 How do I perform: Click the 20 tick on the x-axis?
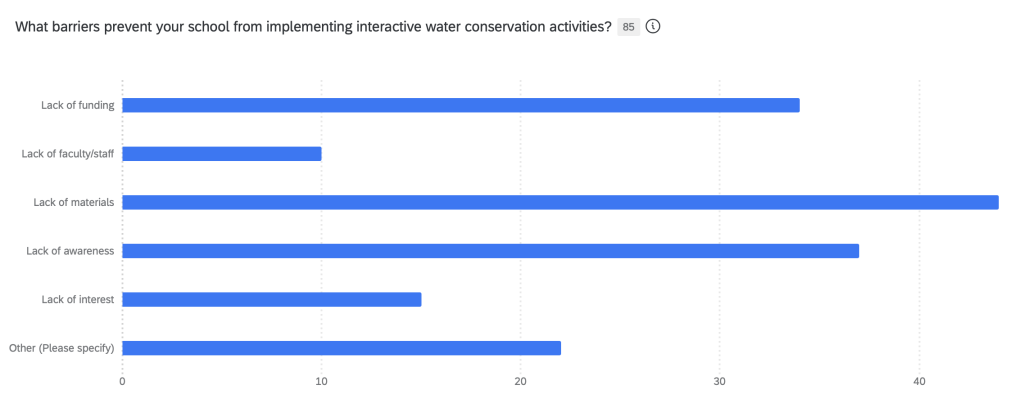click(x=521, y=381)
